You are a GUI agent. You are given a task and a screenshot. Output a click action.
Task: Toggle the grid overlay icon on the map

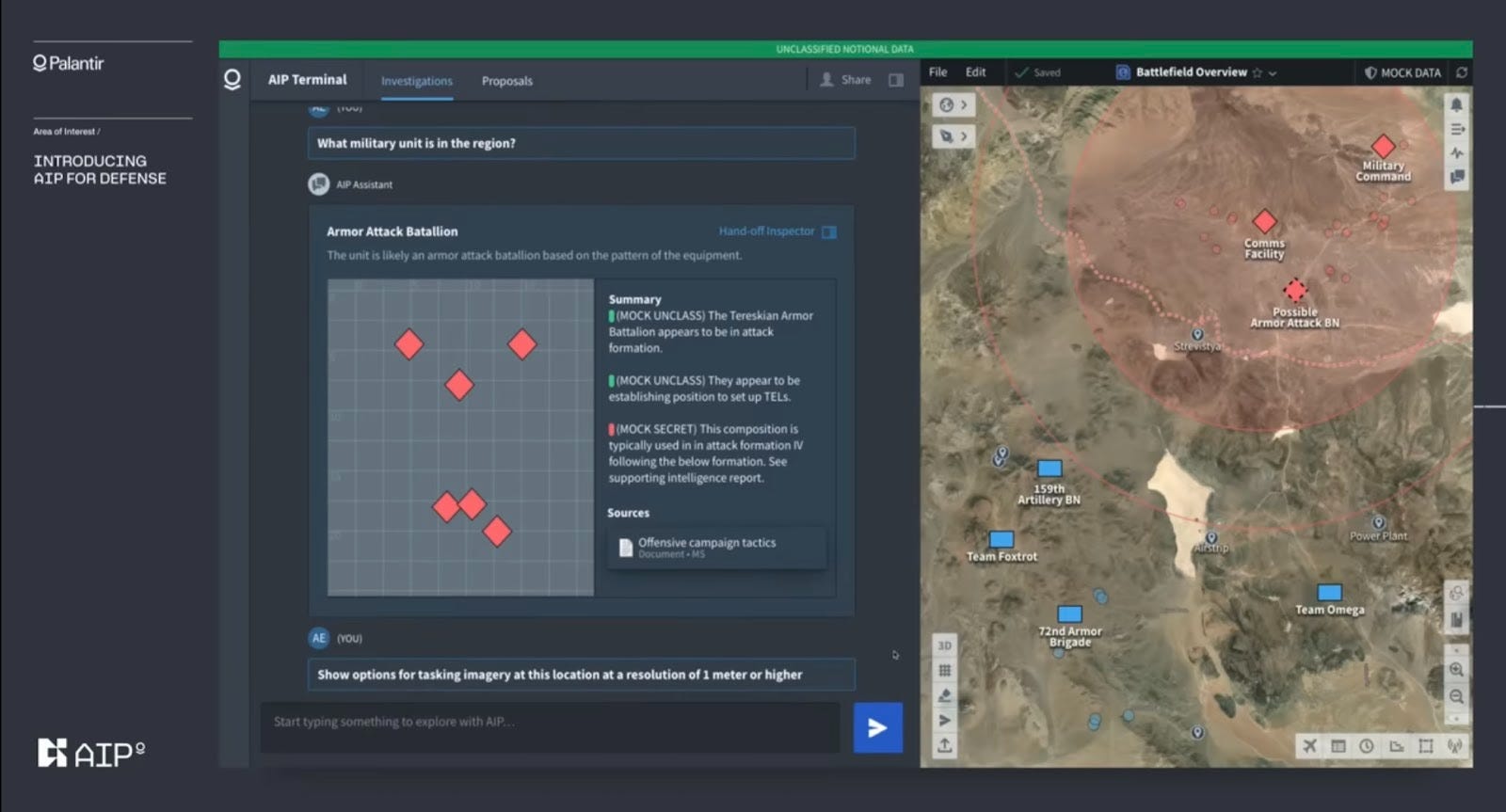(945, 671)
